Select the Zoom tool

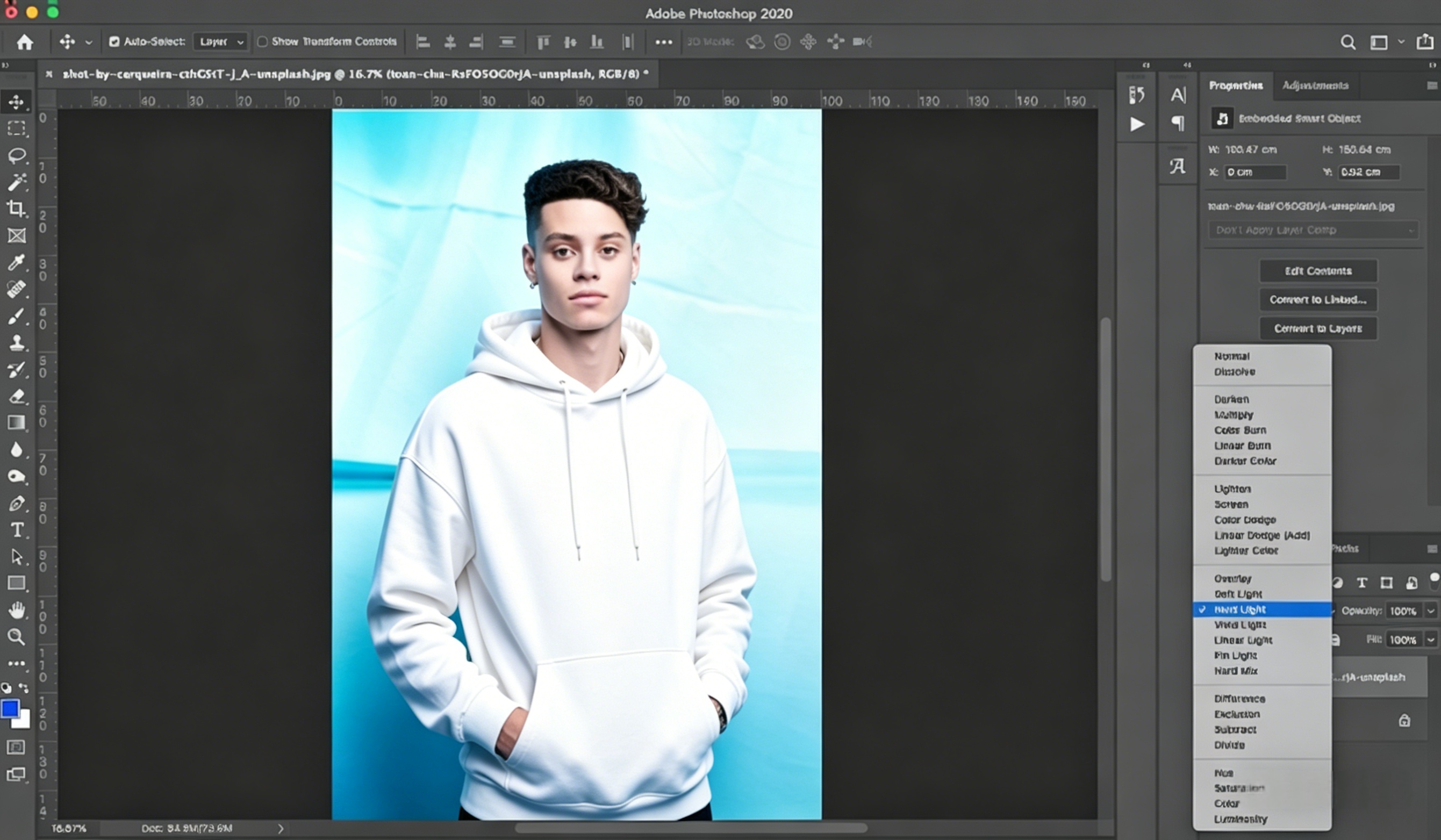tap(16, 636)
